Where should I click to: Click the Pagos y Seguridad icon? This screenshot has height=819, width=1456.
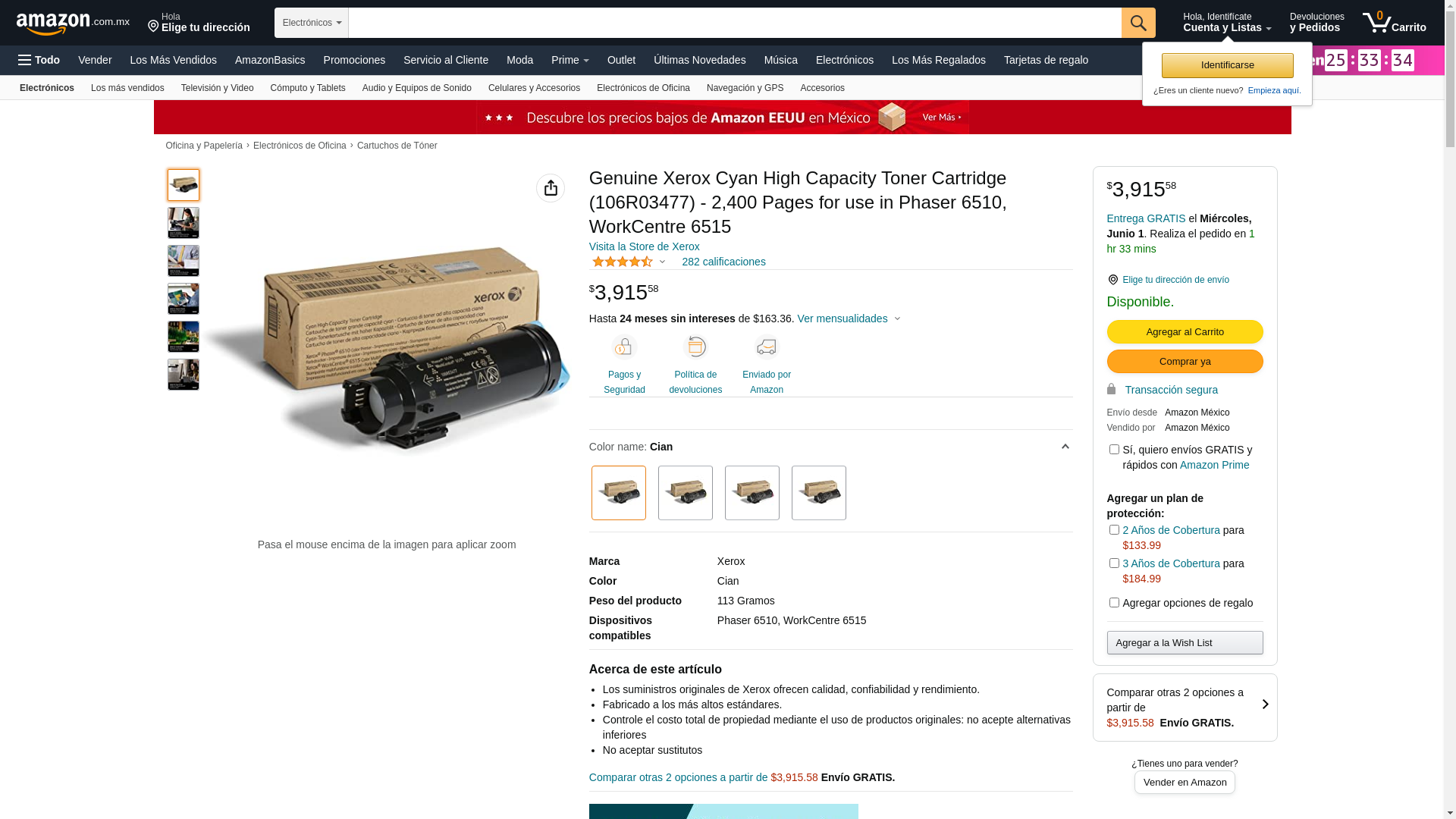(624, 347)
